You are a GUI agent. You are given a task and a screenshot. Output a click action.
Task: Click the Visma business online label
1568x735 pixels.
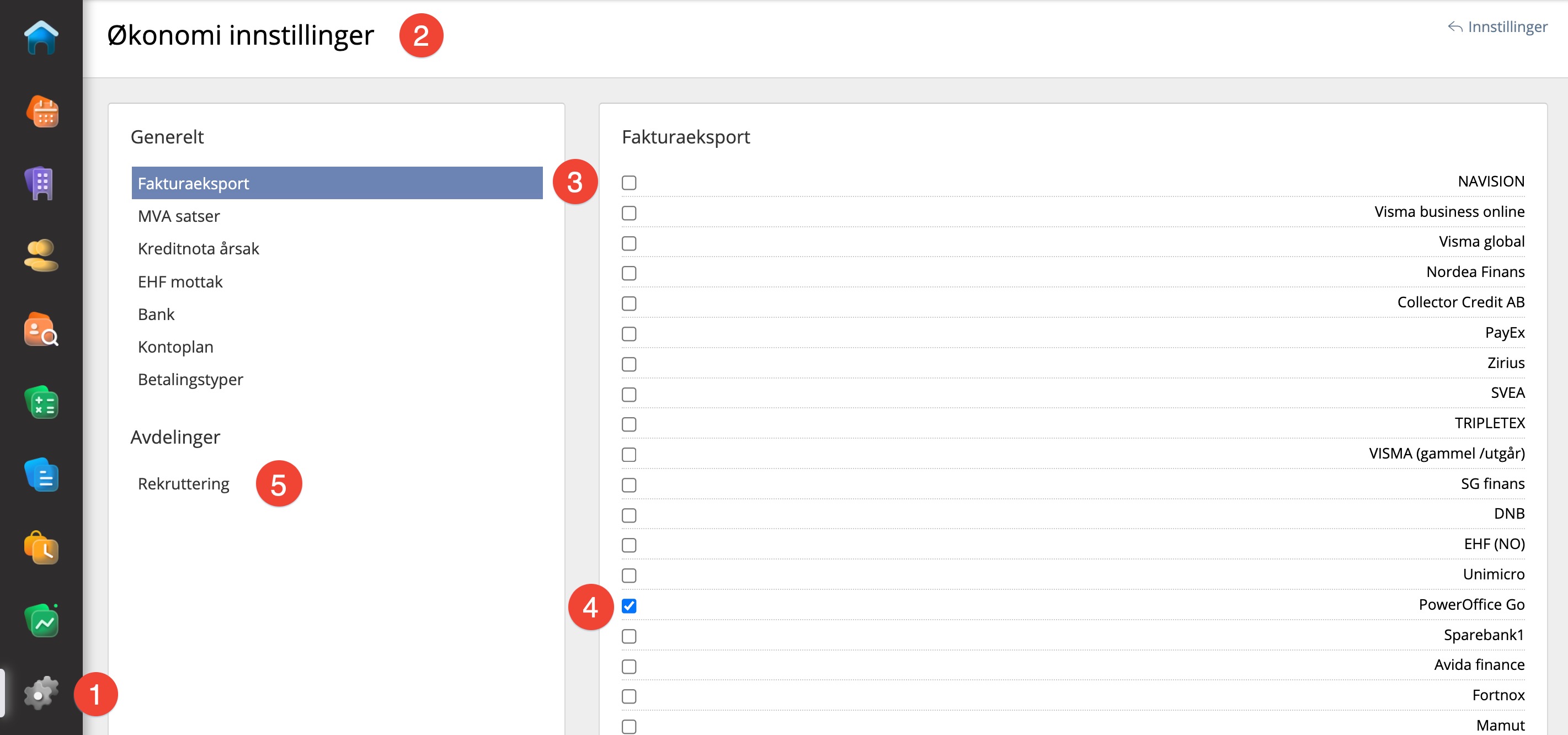pos(1449,211)
